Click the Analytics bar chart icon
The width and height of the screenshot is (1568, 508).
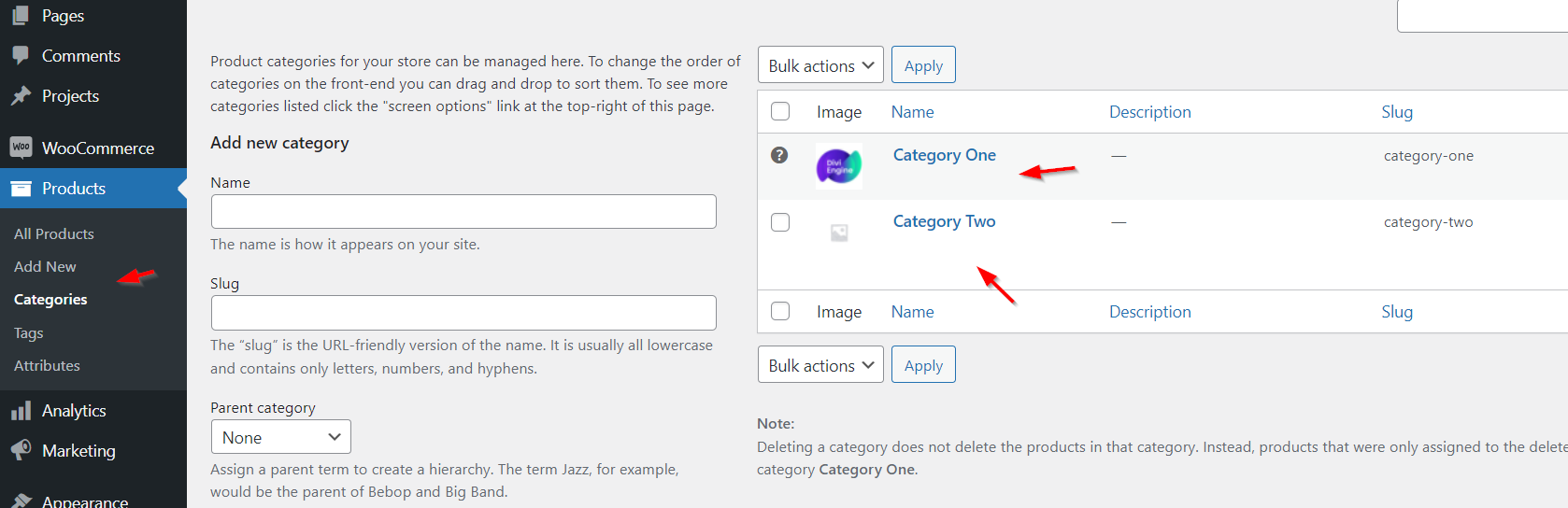pyautogui.click(x=21, y=410)
